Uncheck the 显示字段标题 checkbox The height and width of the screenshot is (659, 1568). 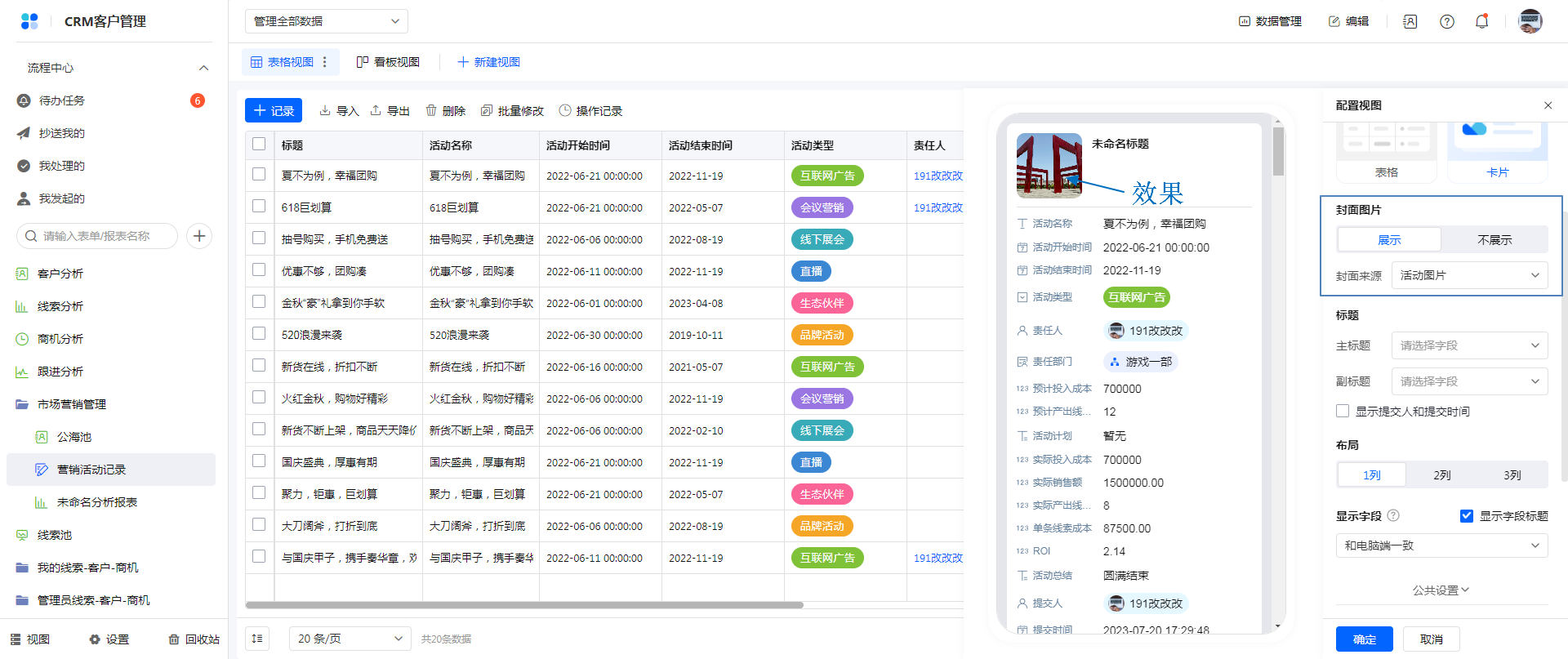coord(1466,515)
